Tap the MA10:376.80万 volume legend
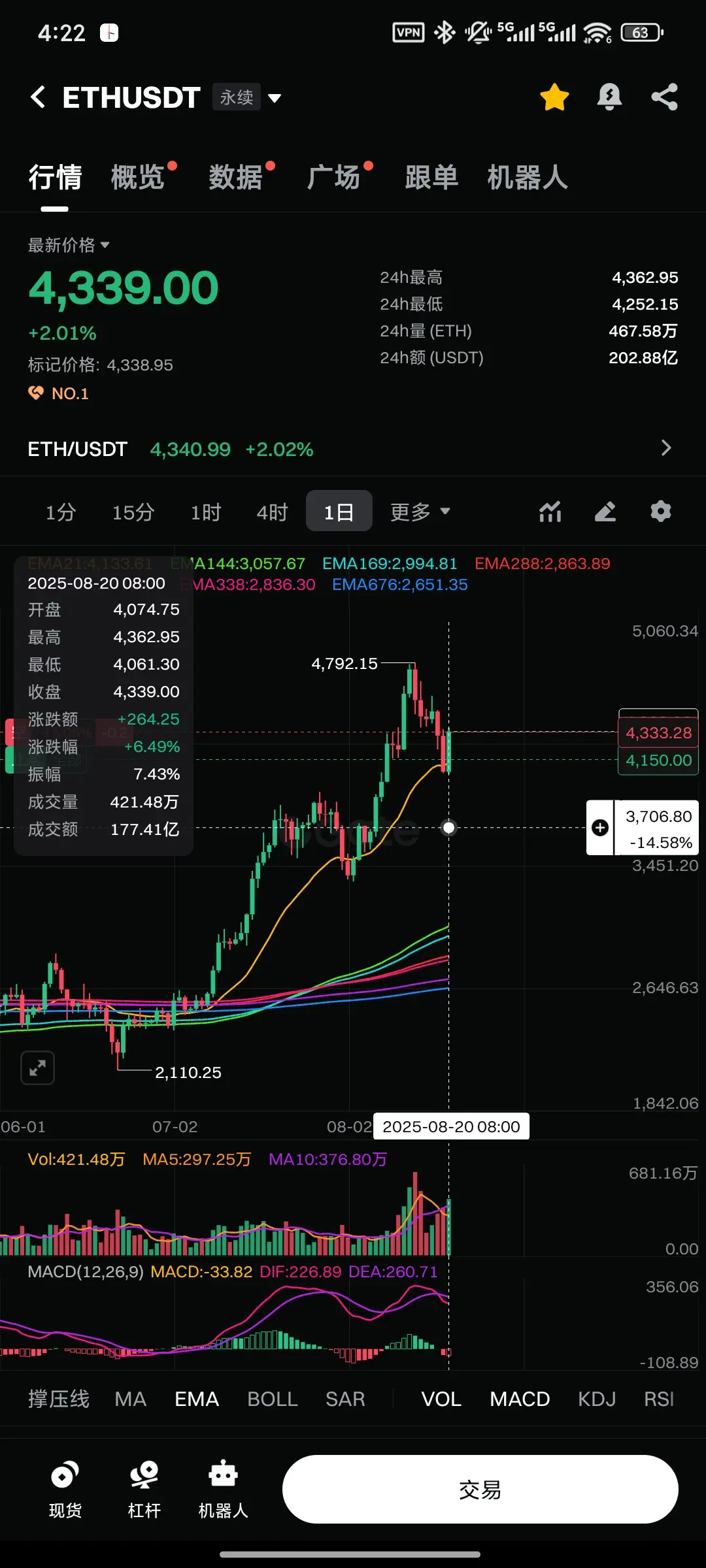Image resolution: width=706 pixels, height=1568 pixels. click(328, 1159)
